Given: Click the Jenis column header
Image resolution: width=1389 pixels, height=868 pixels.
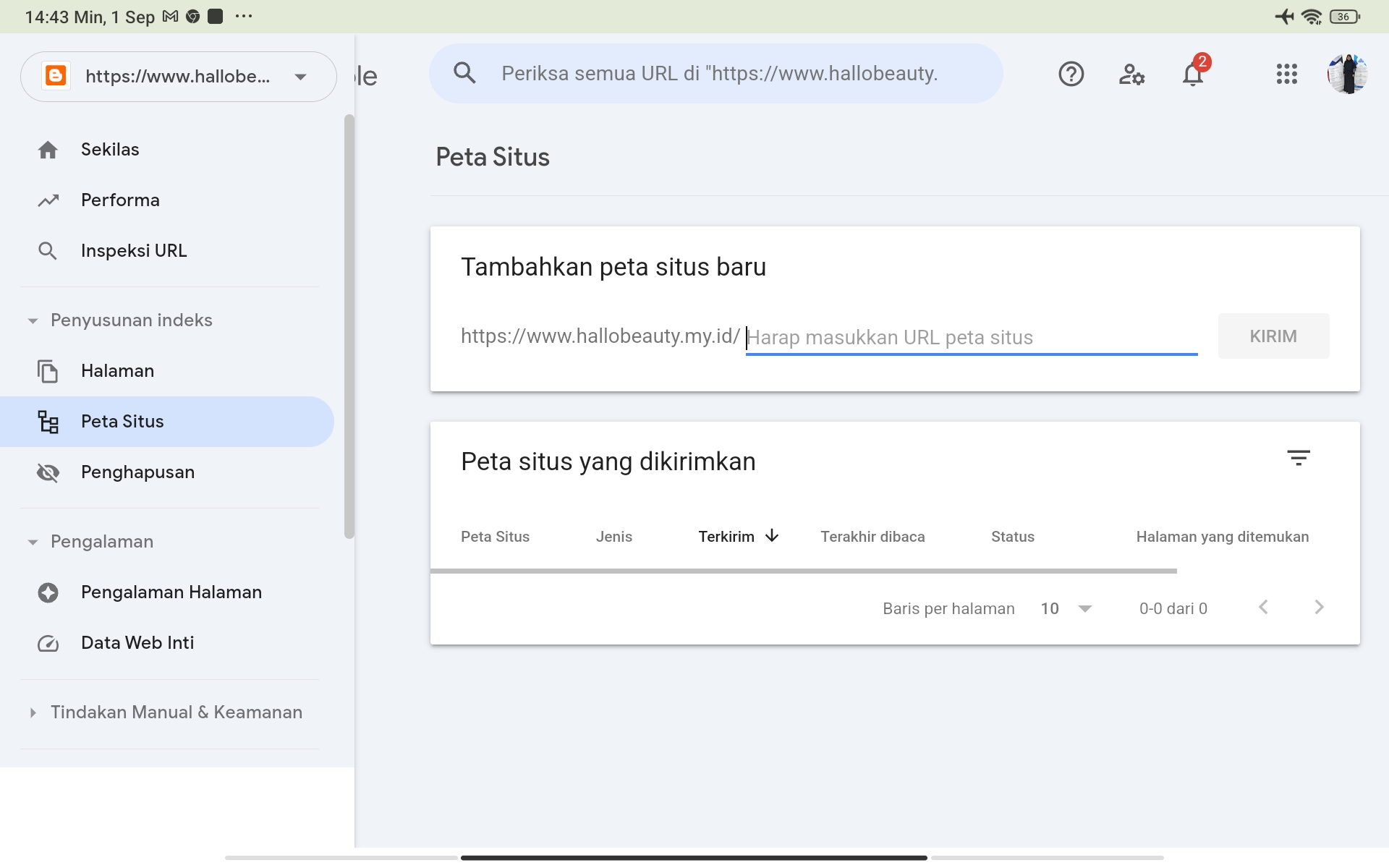Looking at the screenshot, I should (613, 537).
